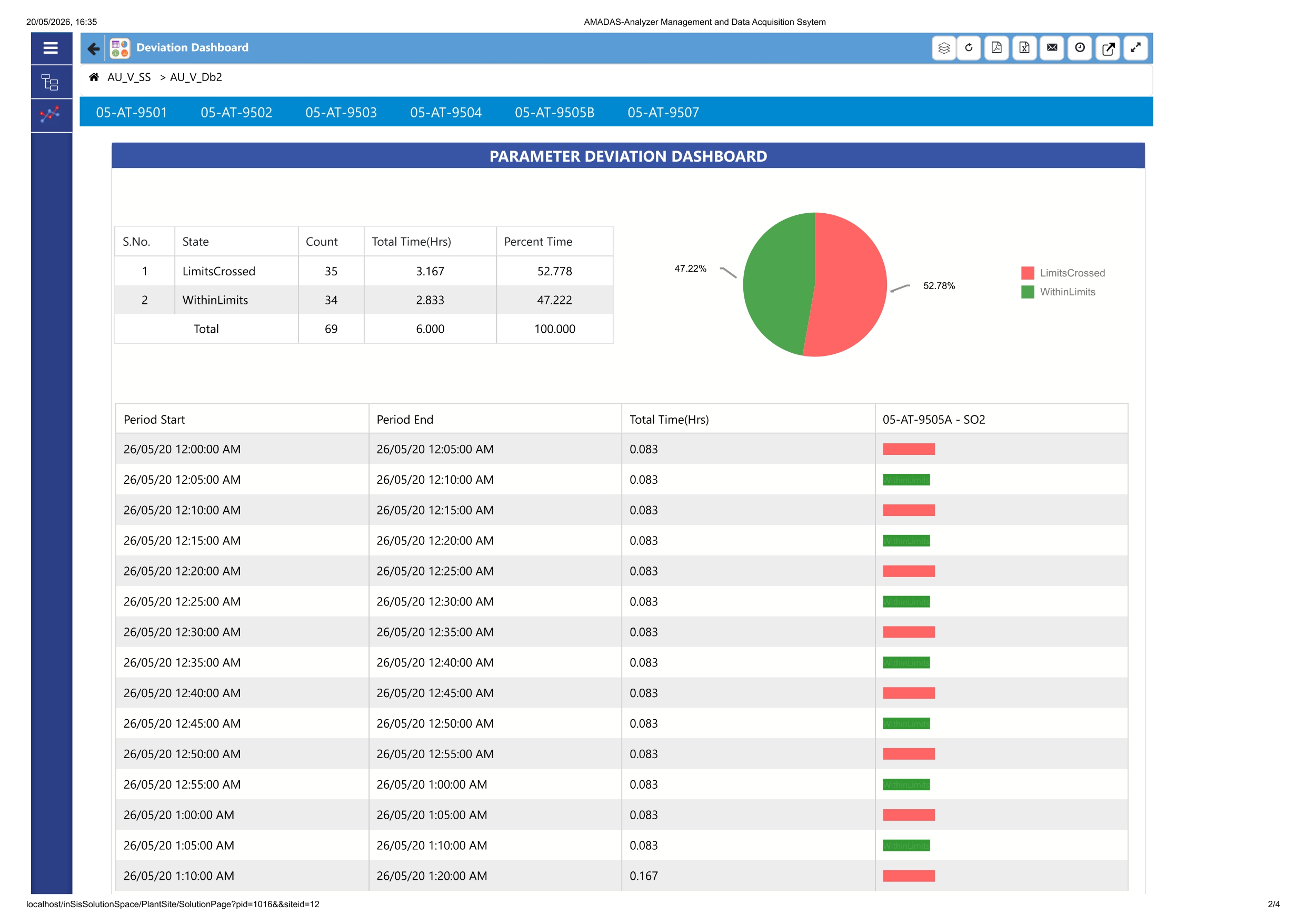Open the 05-AT-9507 tab
The width and height of the screenshot is (1306, 924).
pos(663,113)
